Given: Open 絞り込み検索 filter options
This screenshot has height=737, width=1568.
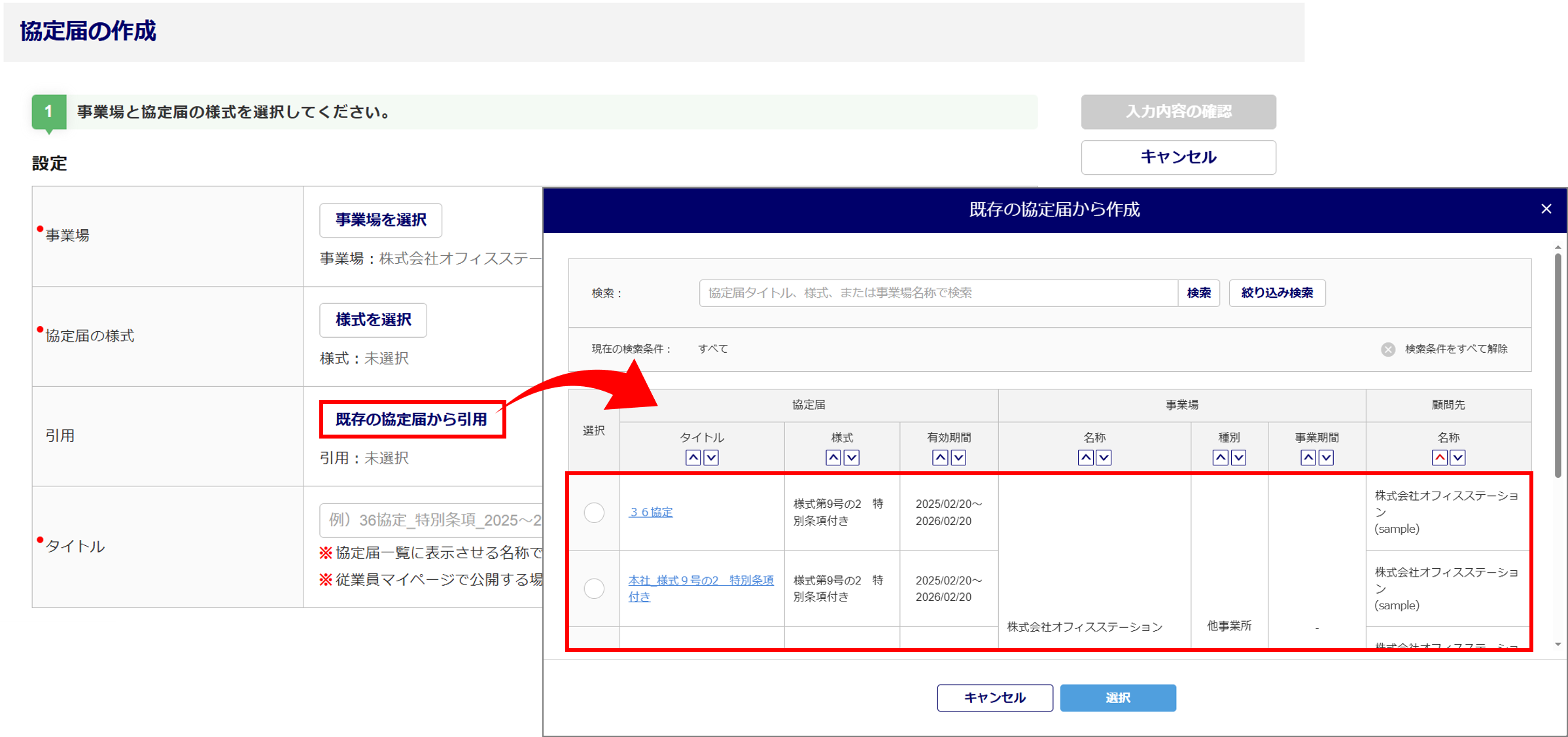Looking at the screenshot, I should pos(1277,293).
